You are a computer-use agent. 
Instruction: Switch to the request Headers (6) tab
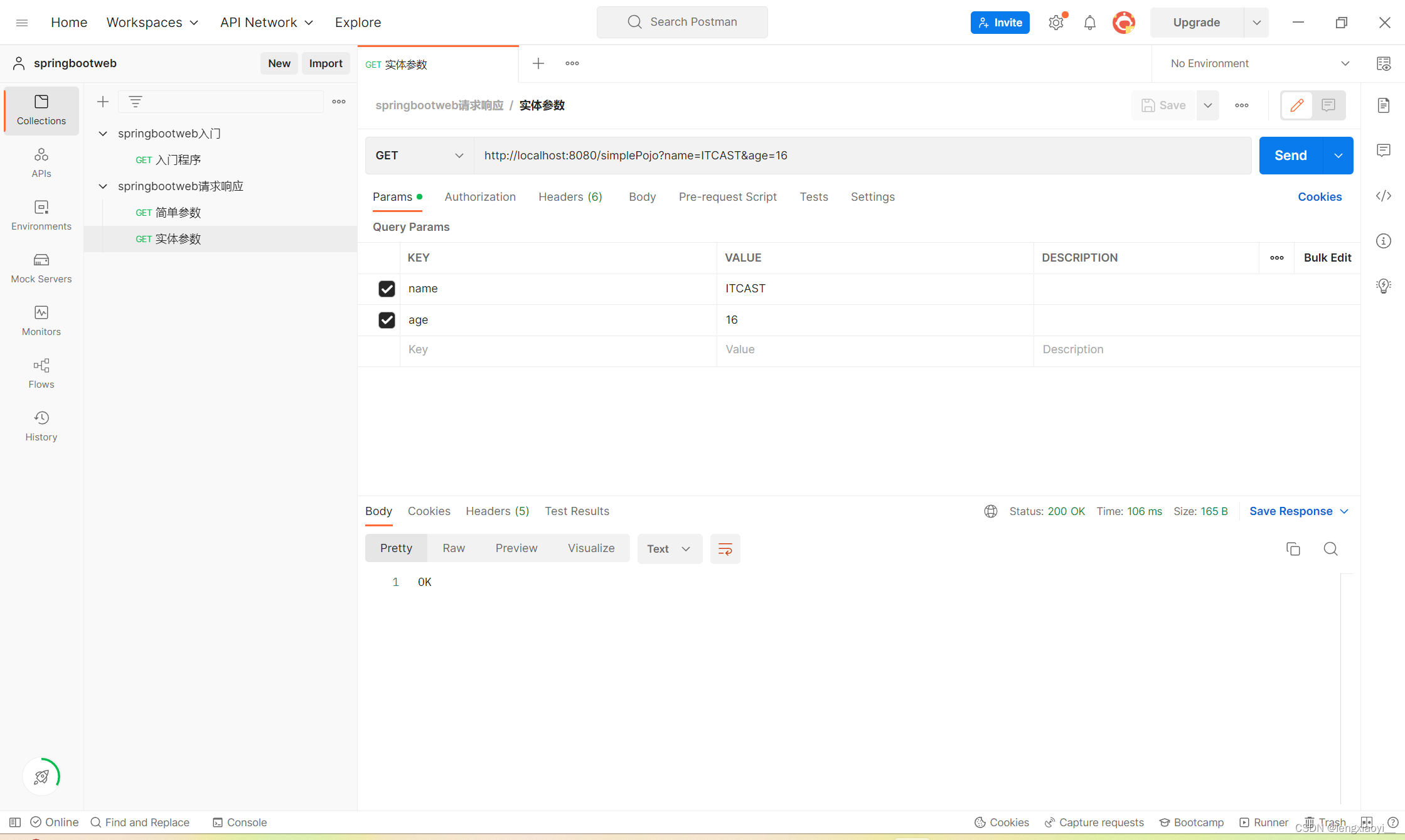[x=570, y=197]
